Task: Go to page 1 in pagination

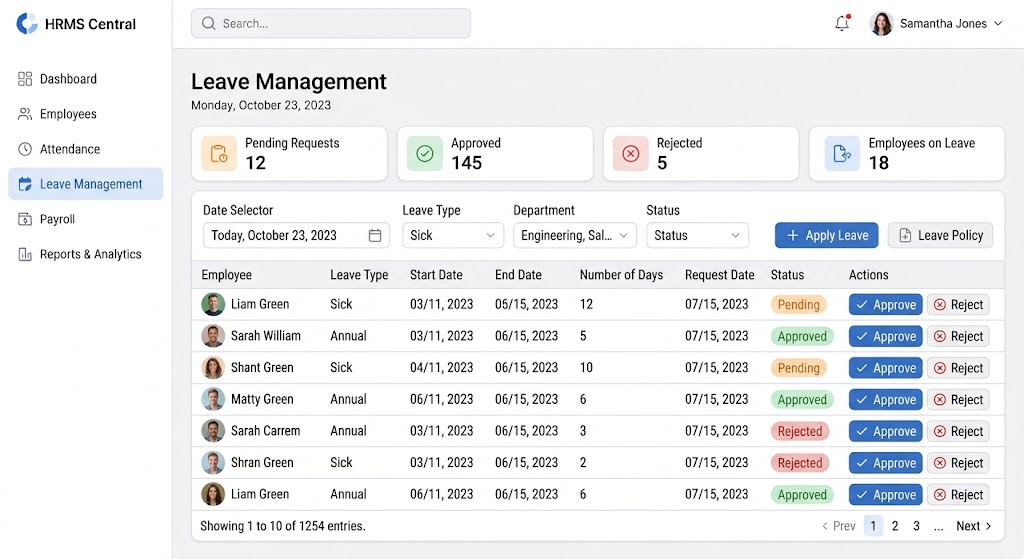Action: tap(873, 526)
